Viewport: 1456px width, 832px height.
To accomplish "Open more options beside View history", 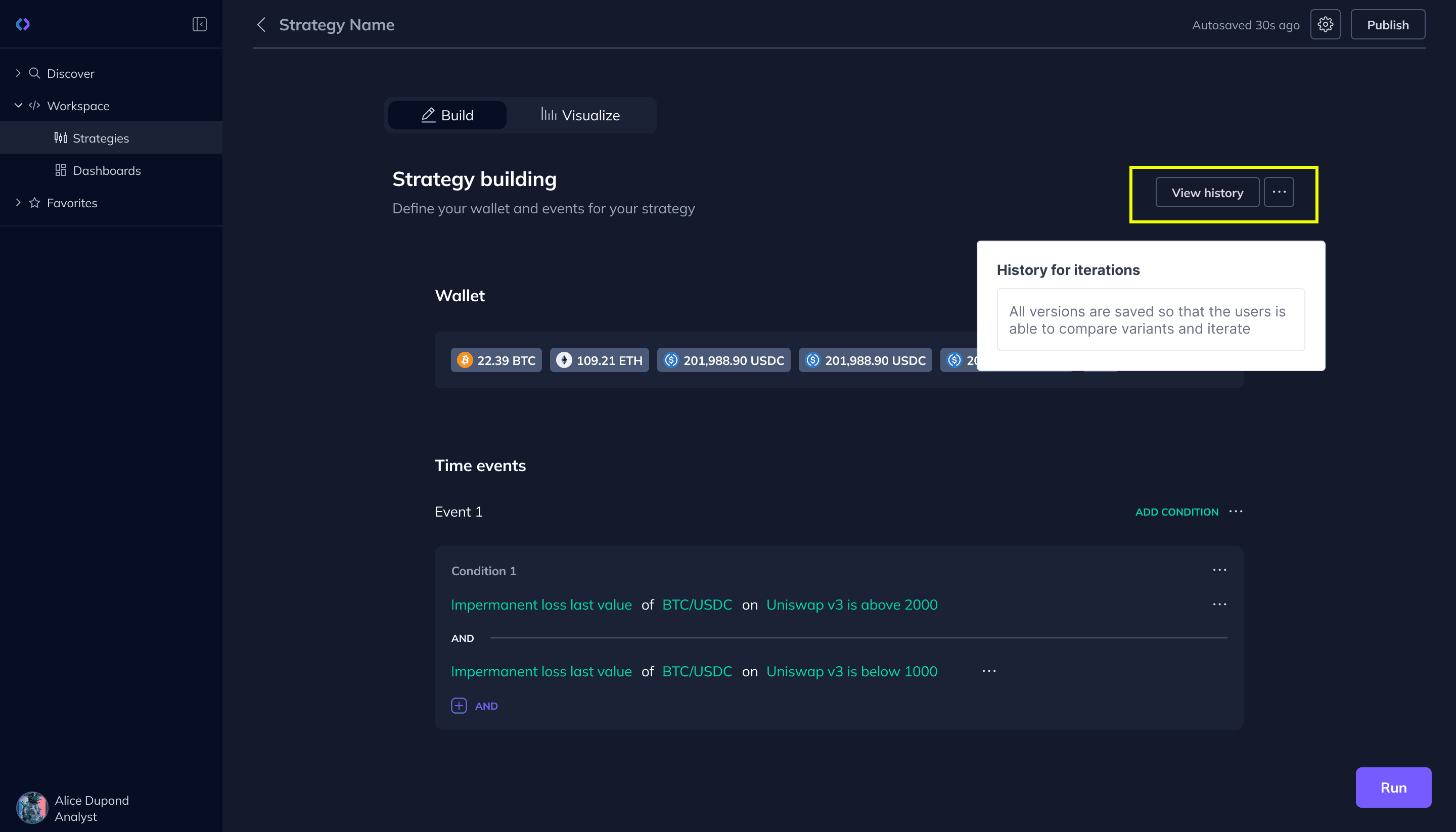I will [x=1279, y=193].
